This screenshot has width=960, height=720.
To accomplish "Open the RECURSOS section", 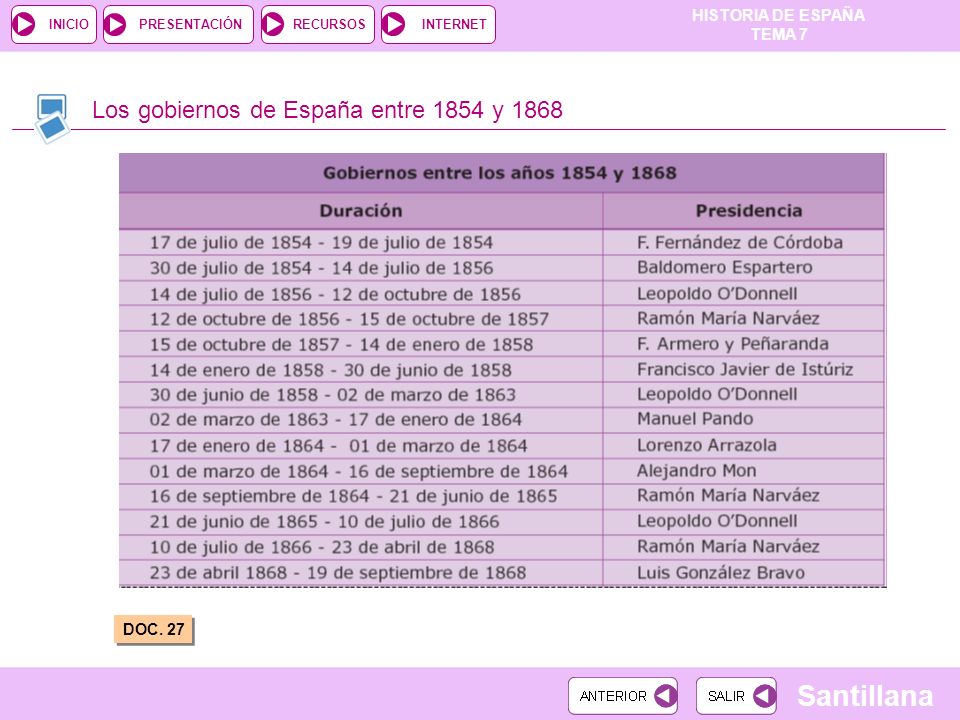I will 318,24.
